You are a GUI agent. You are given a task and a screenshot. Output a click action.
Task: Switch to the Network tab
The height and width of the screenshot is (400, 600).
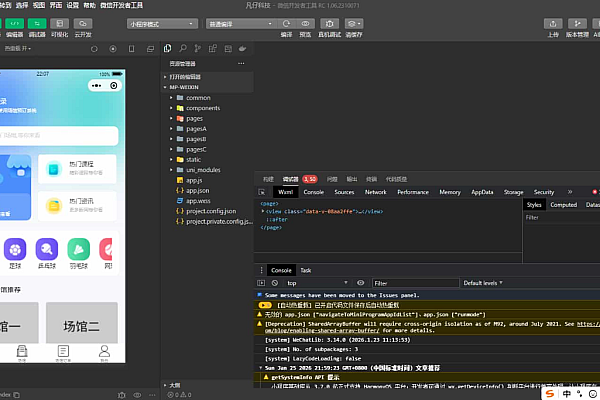(x=375, y=192)
